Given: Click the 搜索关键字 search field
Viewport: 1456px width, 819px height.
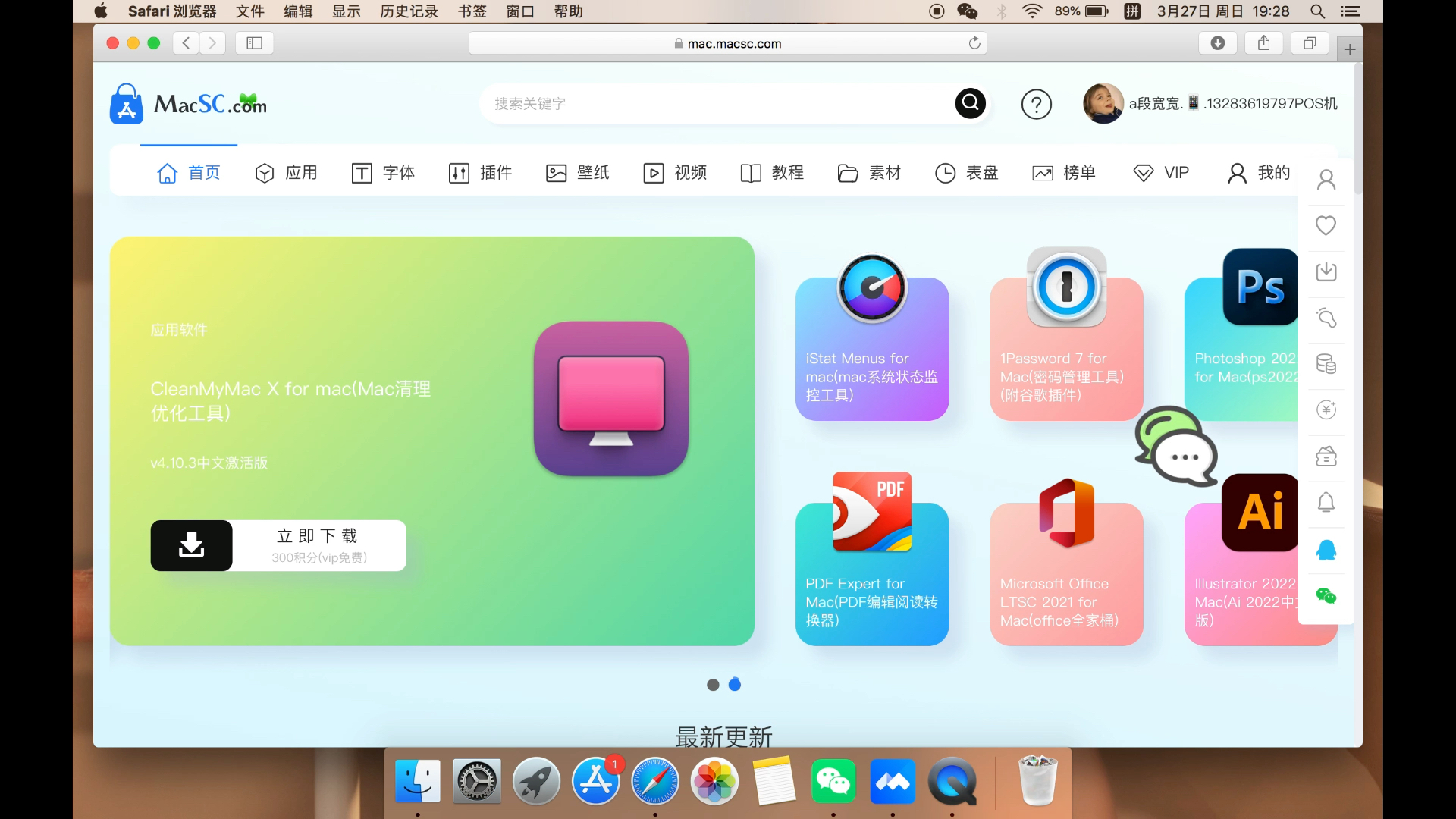Looking at the screenshot, I should click(717, 104).
